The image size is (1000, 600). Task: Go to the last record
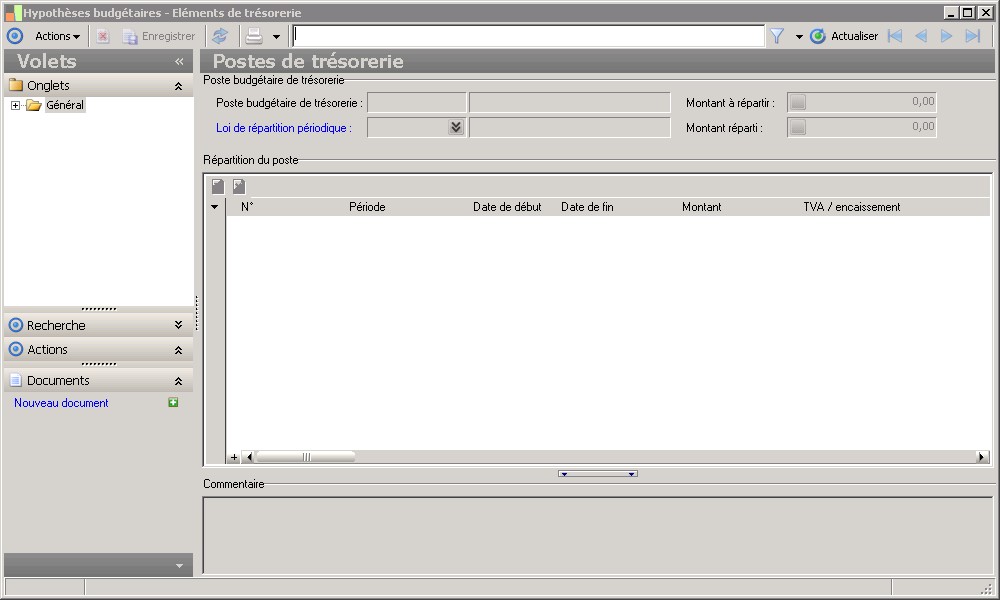click(x=973, y=36)
